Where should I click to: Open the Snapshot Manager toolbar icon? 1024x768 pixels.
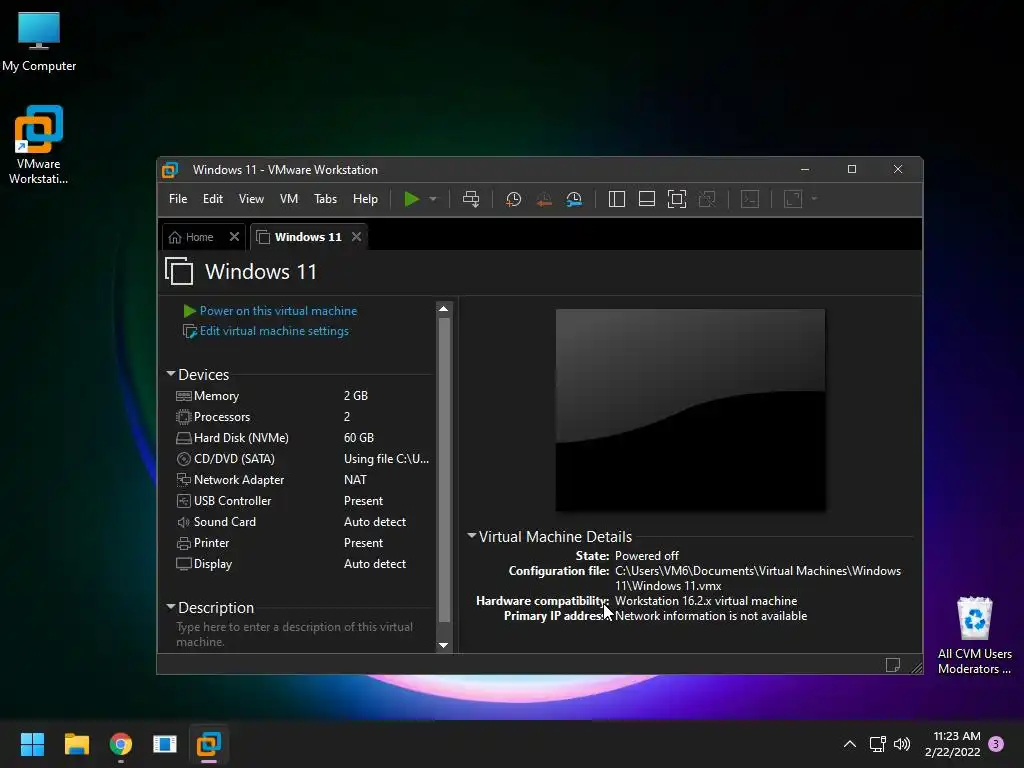click(574, 199)
